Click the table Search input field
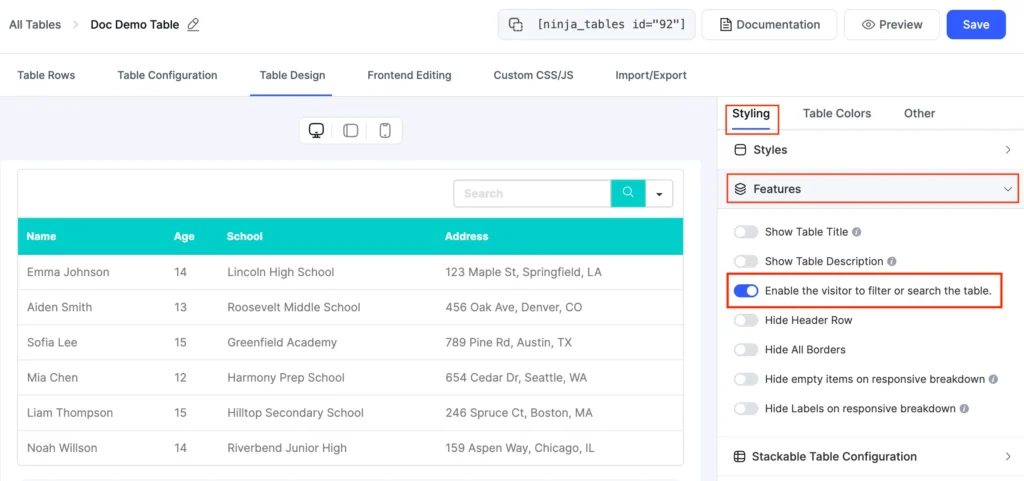 (x=532, y=193)
